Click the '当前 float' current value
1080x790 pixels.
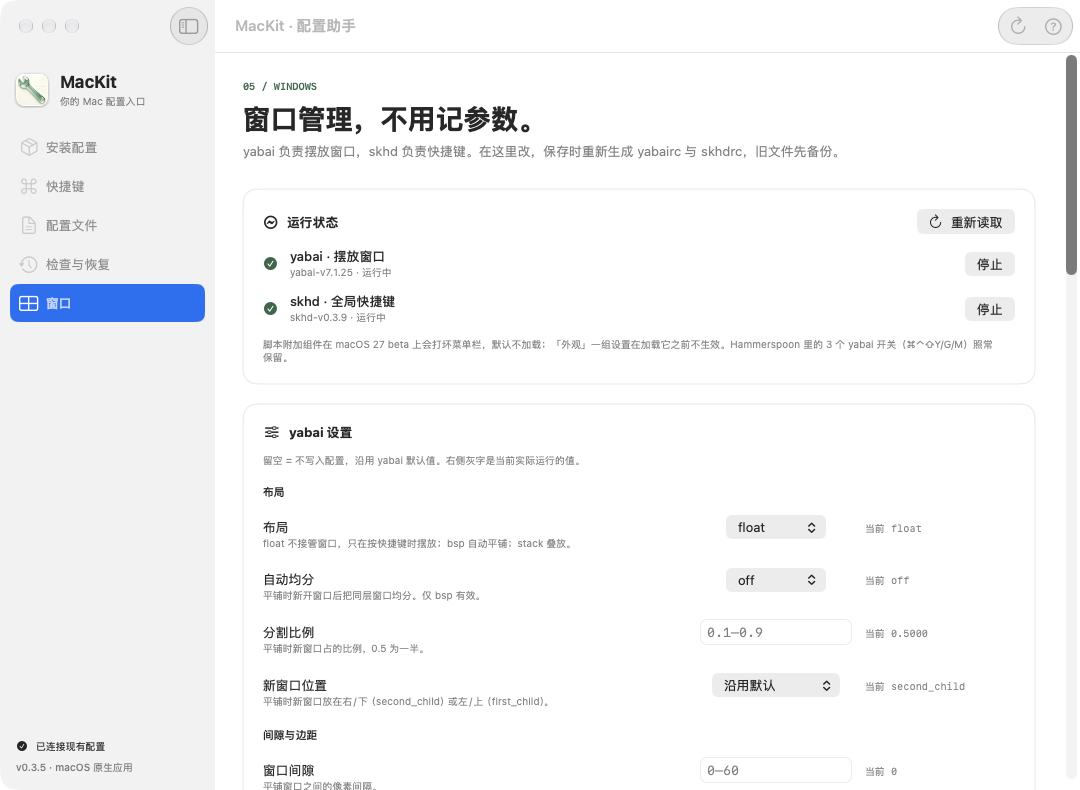tap(893, 529)
